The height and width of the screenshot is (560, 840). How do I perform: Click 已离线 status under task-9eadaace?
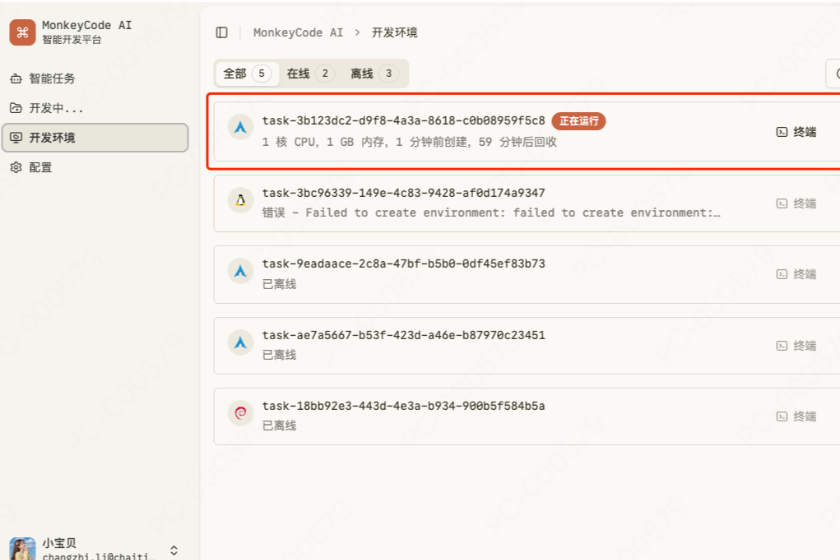[279, 284]
